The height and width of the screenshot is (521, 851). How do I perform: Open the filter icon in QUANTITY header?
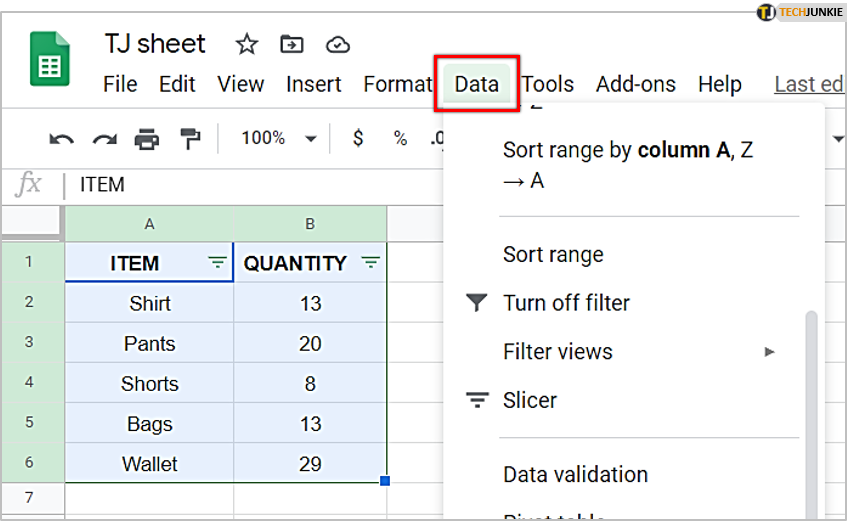pos(371,263)
